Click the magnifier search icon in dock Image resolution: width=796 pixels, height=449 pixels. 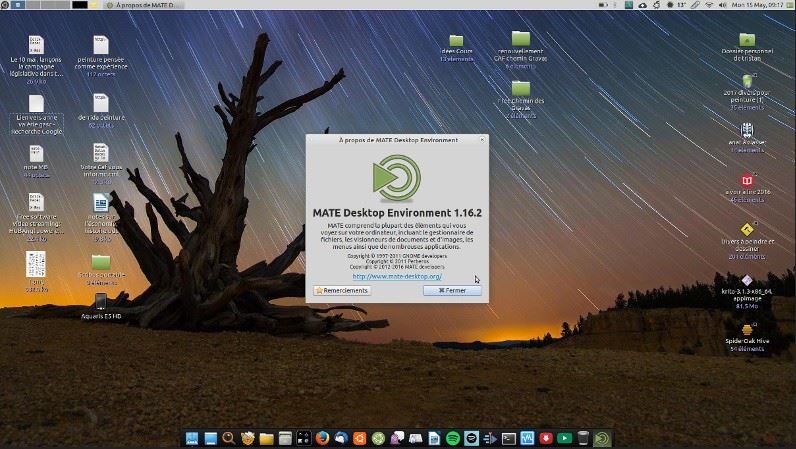click(x=229, y=438)
